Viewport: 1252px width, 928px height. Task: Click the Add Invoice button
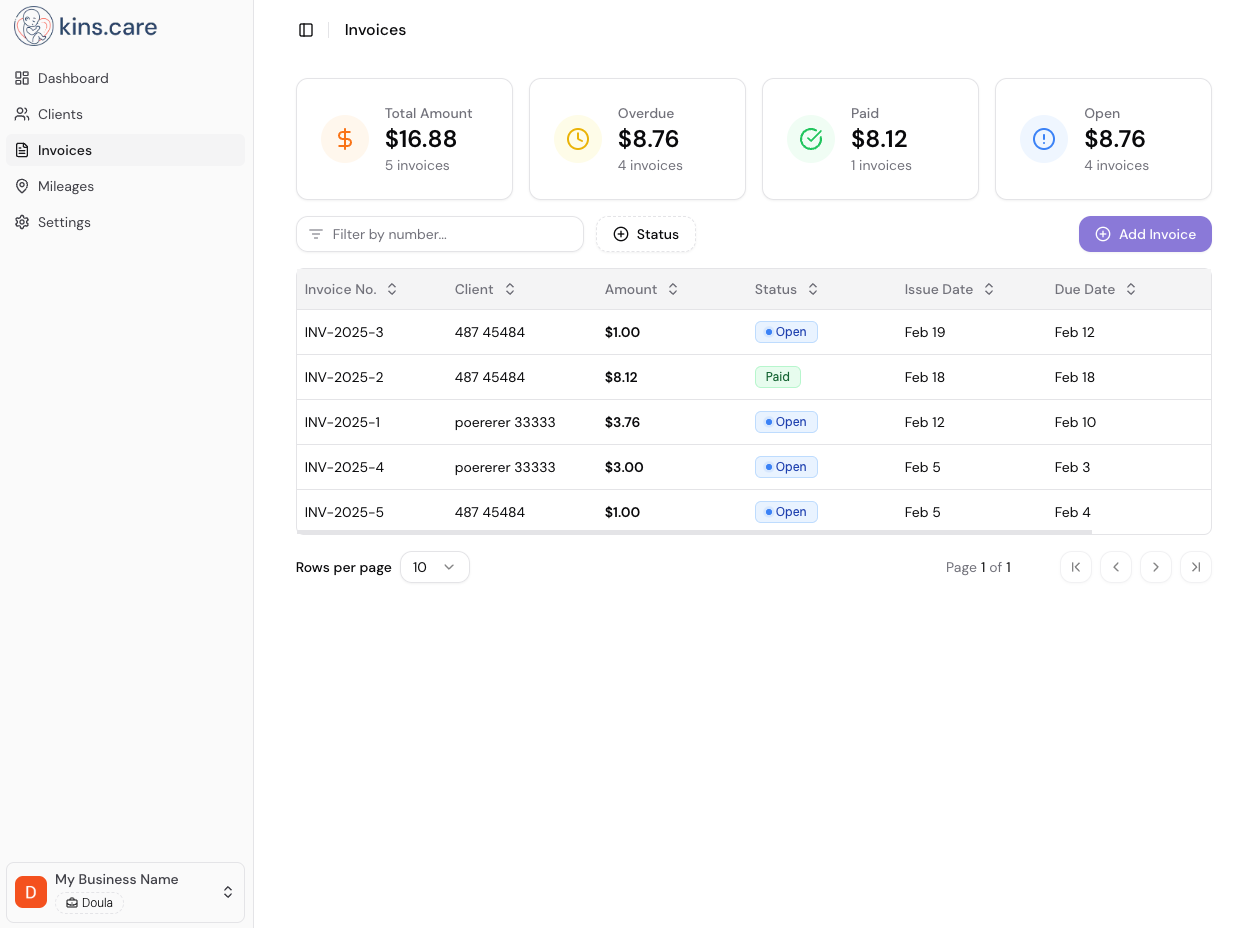(1145, 234)
